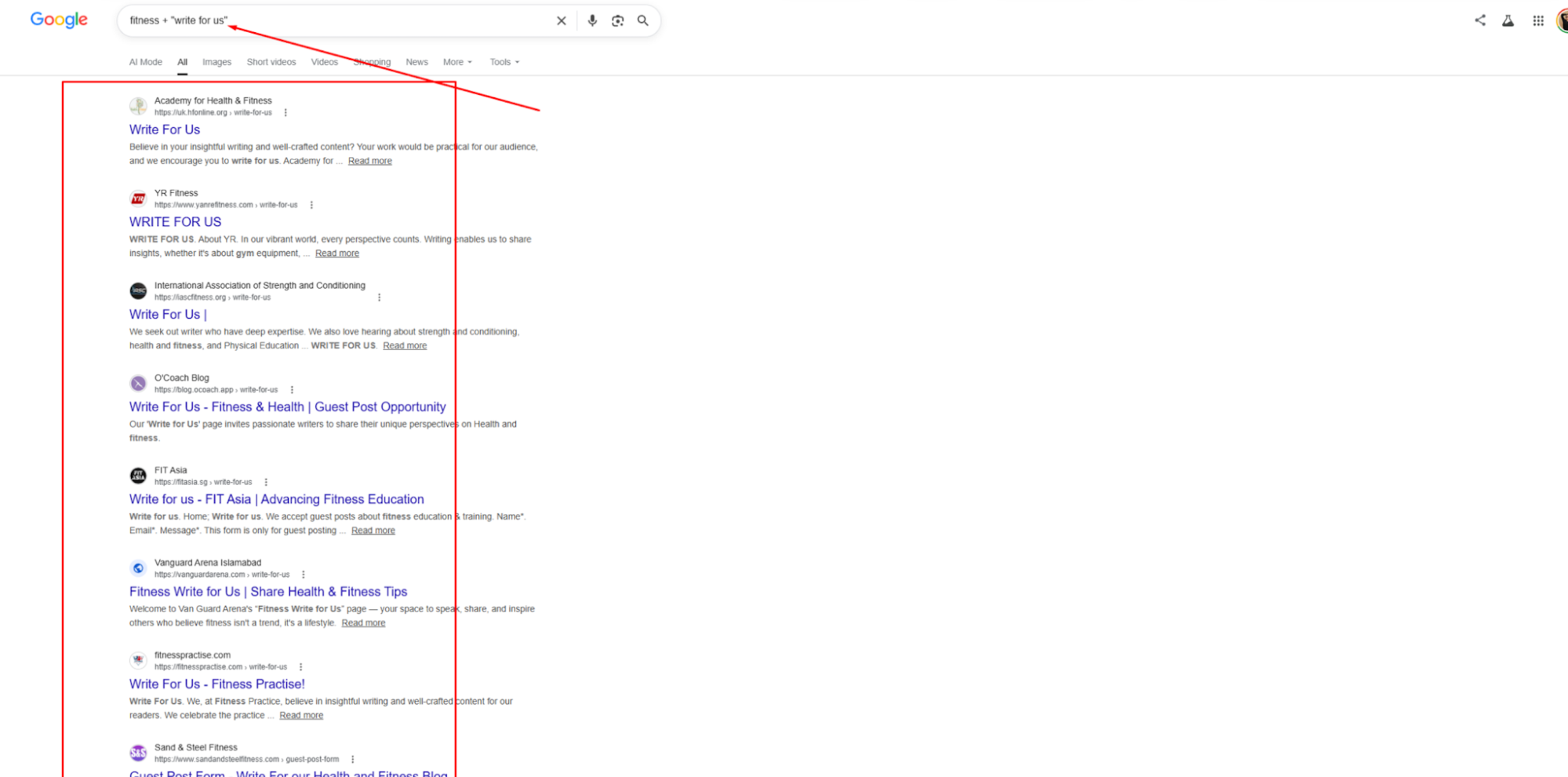
Task: Open the account profile avatar
Action: (1562, 21)
